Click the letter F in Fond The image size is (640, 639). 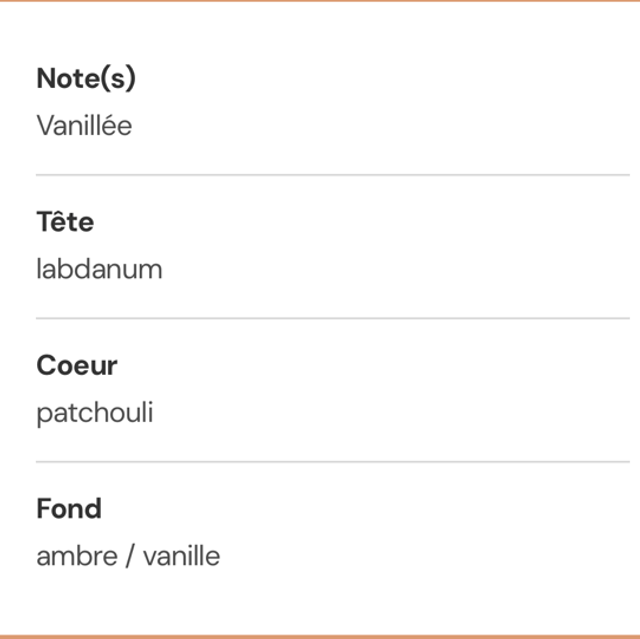[x=44, y=508]
